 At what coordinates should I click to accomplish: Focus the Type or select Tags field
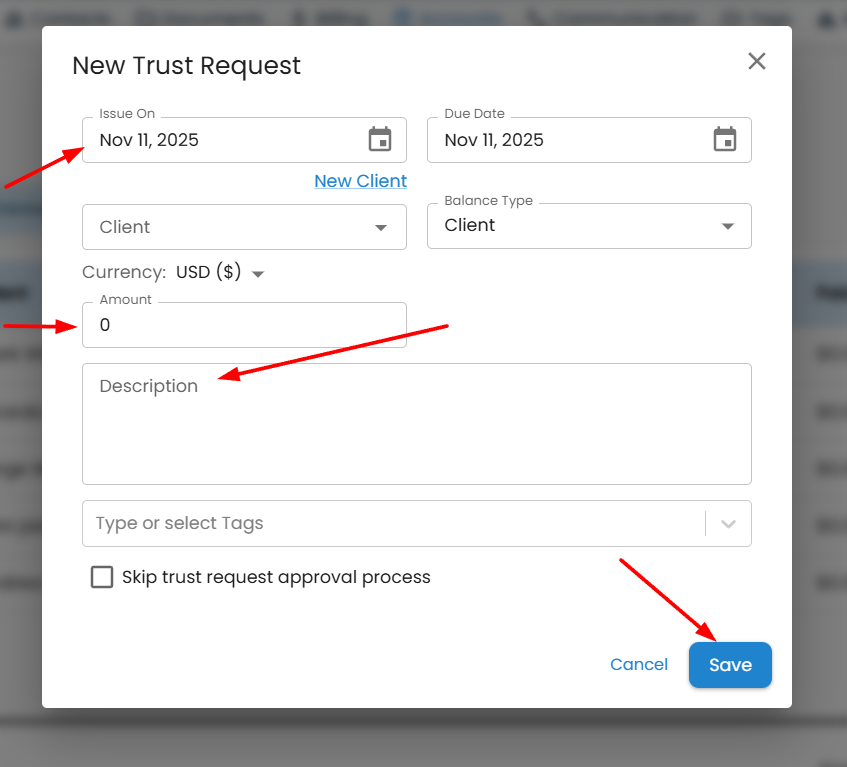(x=390, y=523)
